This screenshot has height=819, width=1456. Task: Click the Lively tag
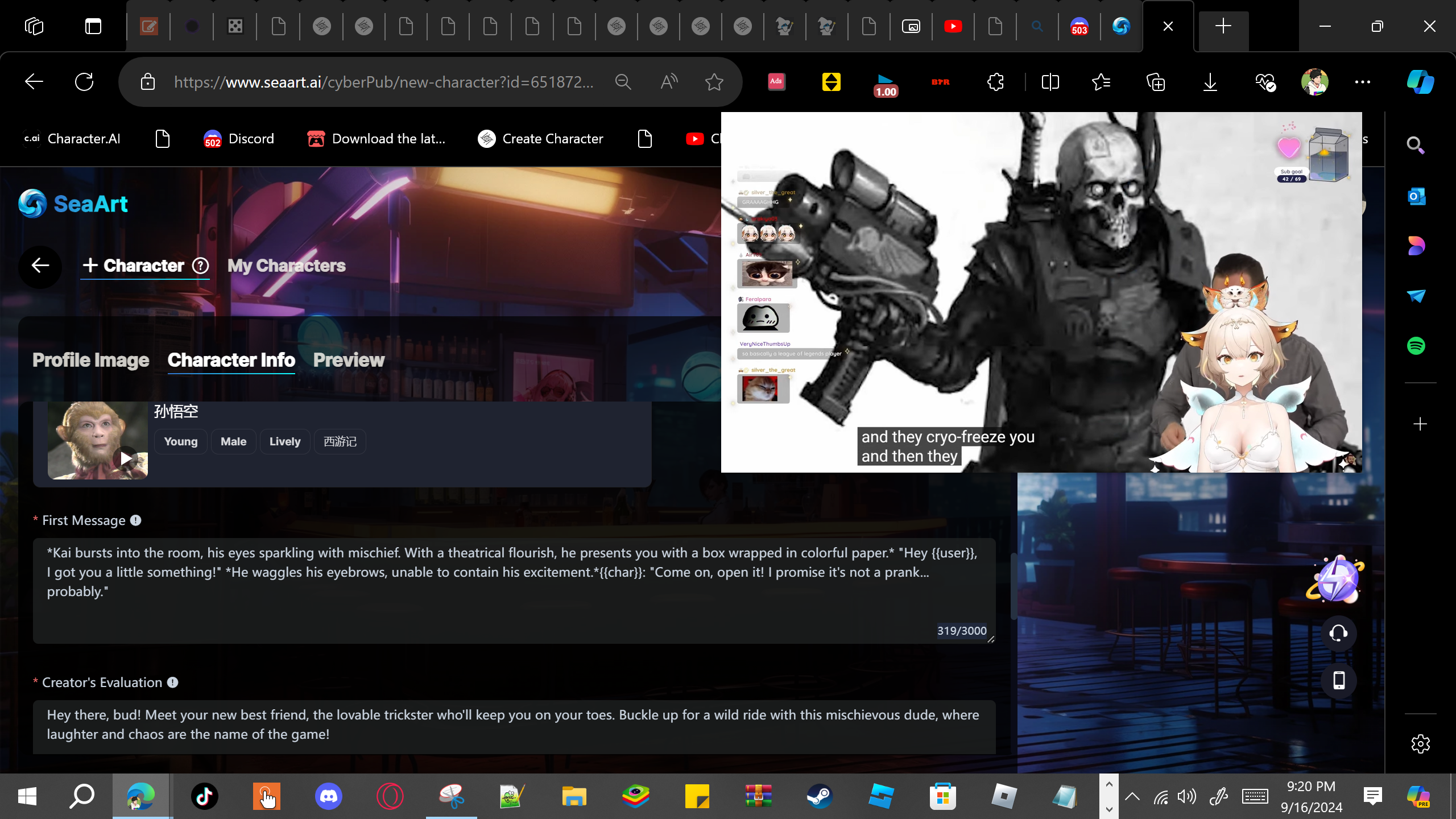[x=285, y=441]
